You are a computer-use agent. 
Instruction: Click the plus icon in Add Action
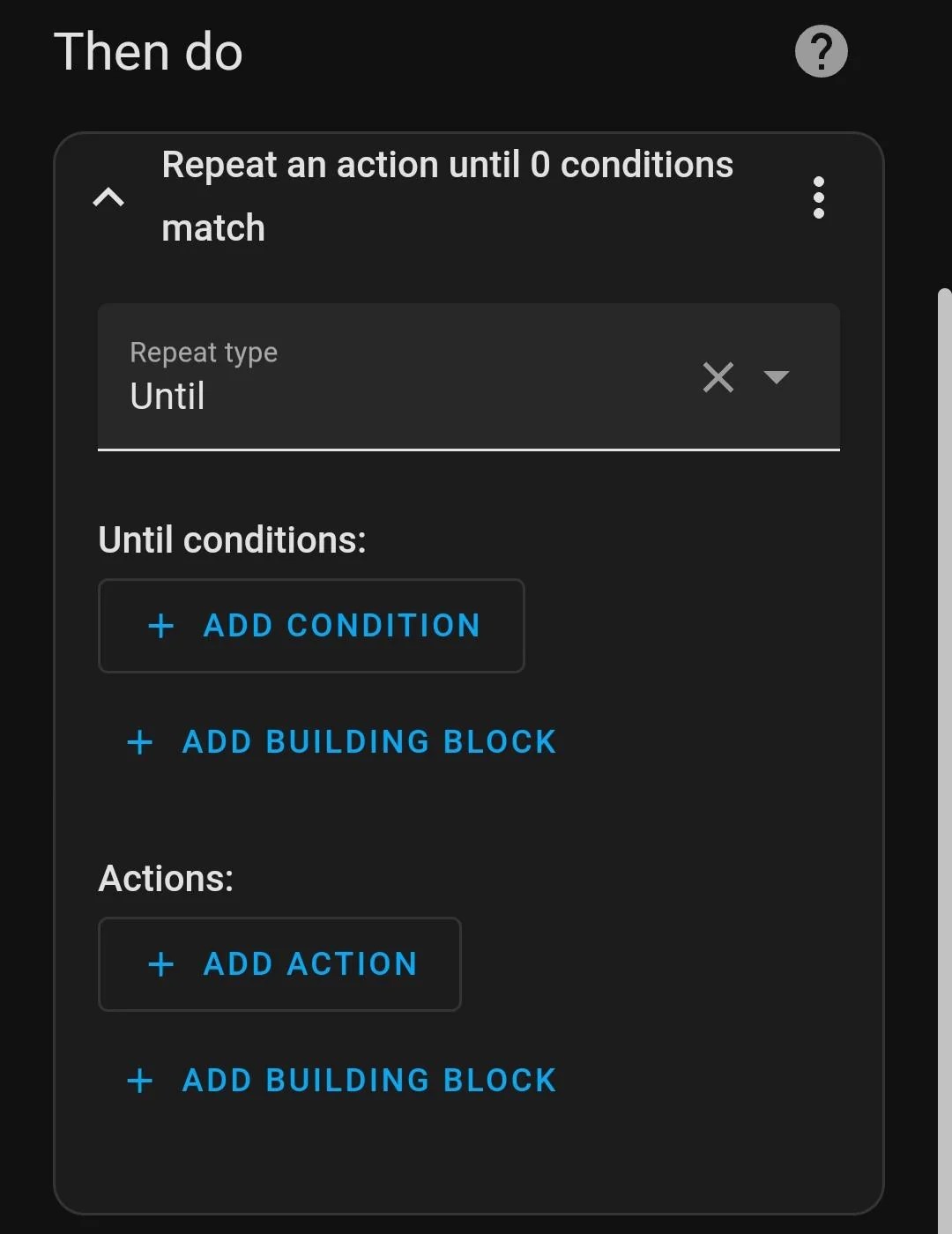pyautogui.click(x=161, y=964)
